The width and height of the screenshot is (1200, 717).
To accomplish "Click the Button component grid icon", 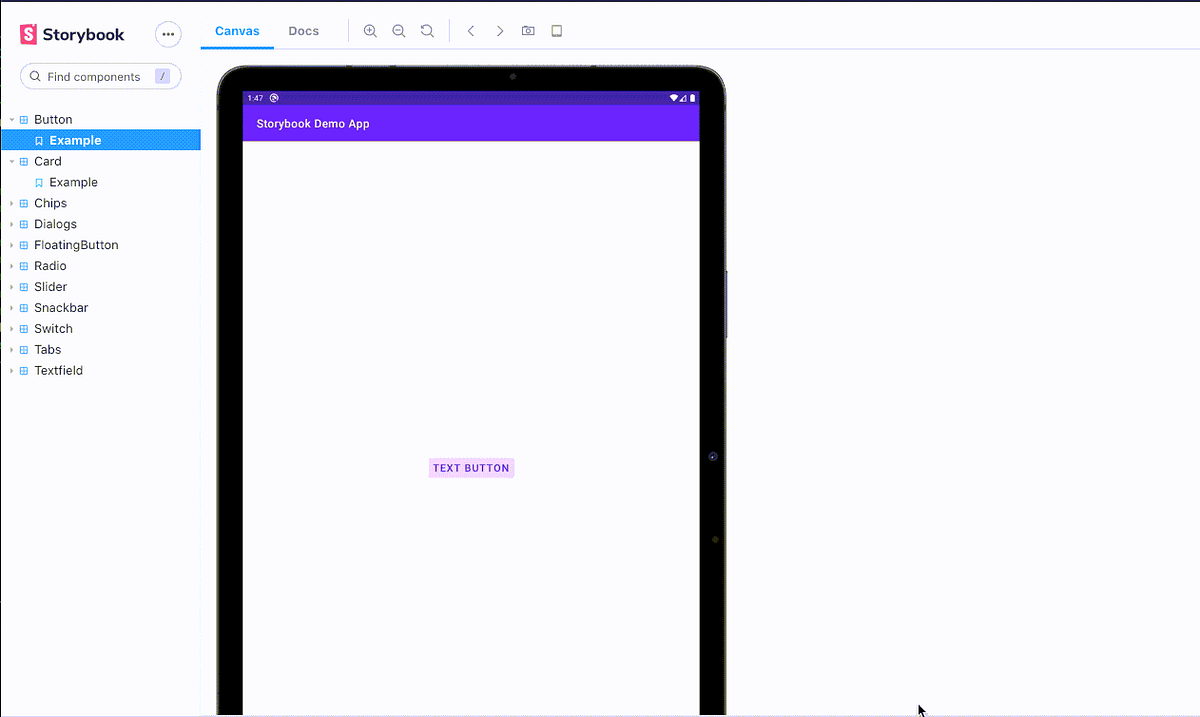I will click(x=23, y=119).
